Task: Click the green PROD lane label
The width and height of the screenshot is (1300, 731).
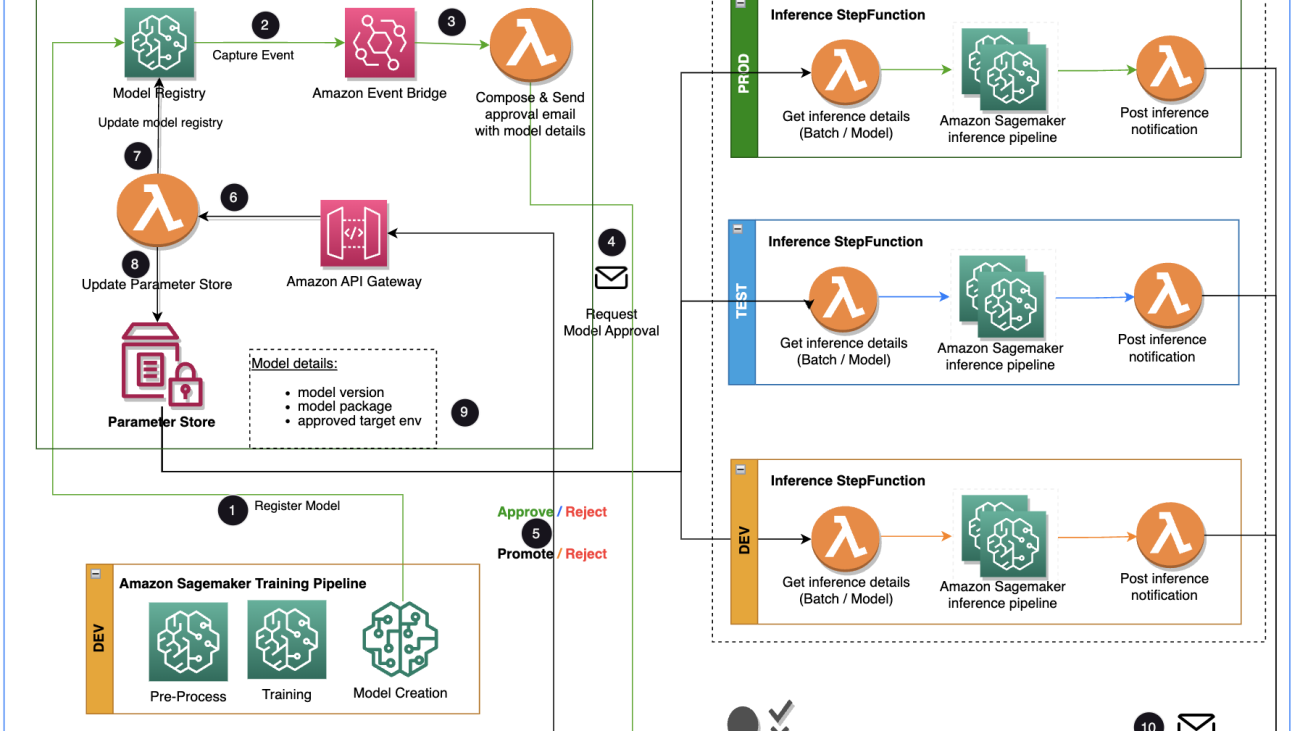Action: 743,75
